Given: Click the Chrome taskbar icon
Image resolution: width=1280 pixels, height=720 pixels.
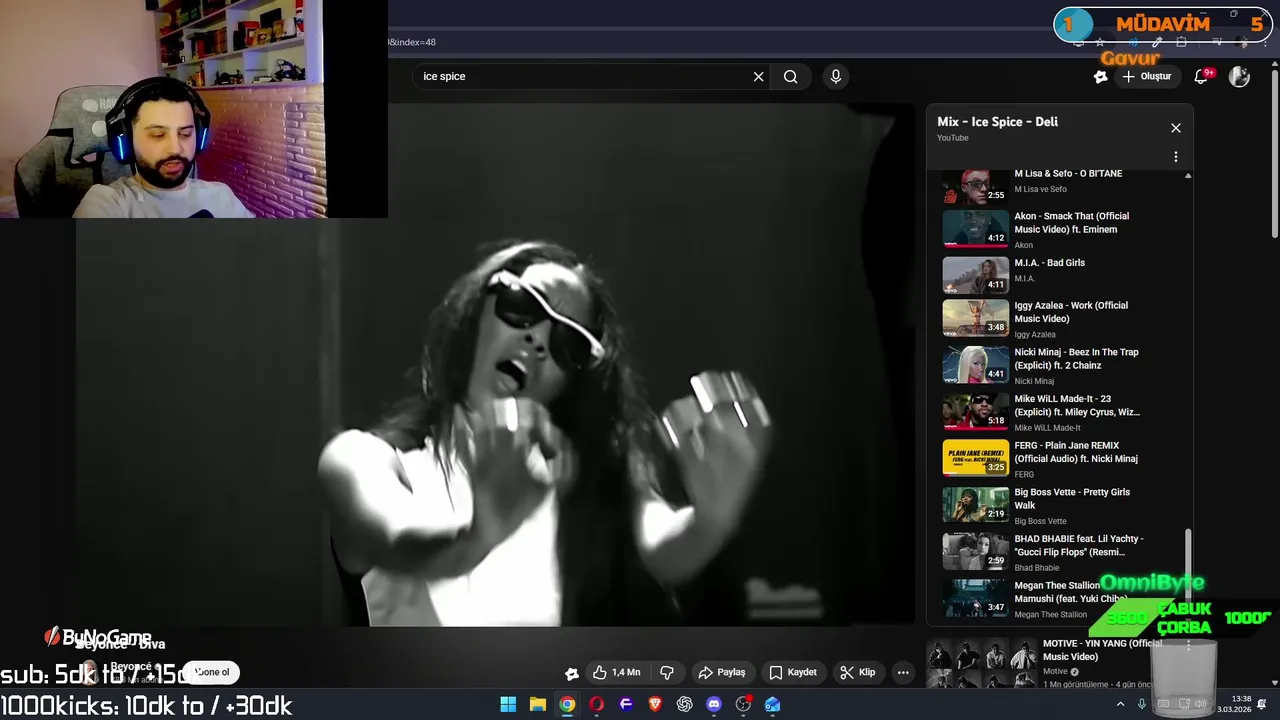Looking at the screenshot, I should (x=567, y=704).
